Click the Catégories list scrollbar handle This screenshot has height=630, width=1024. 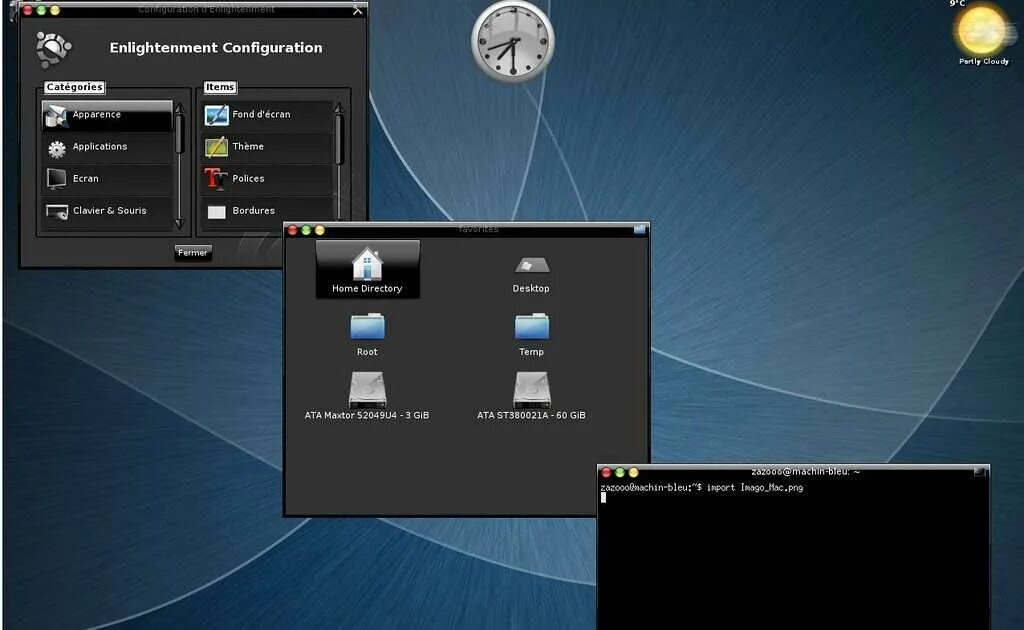click(x=180, y=134)
